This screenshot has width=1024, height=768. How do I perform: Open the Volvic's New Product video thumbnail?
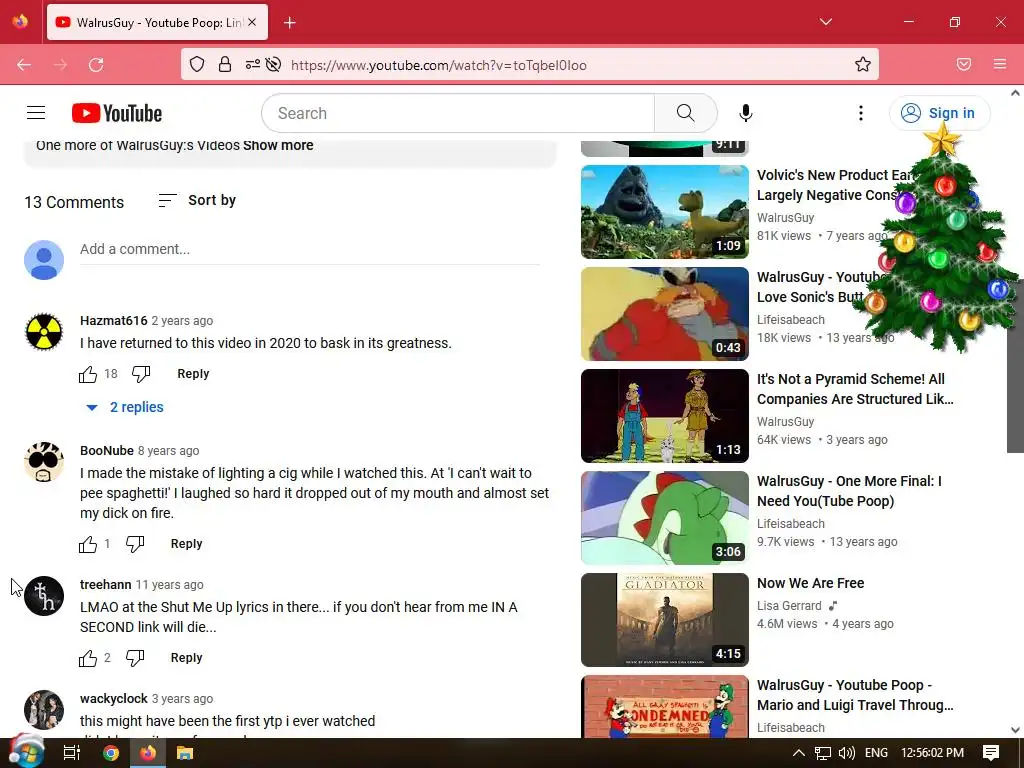click(x=665, y=212)
